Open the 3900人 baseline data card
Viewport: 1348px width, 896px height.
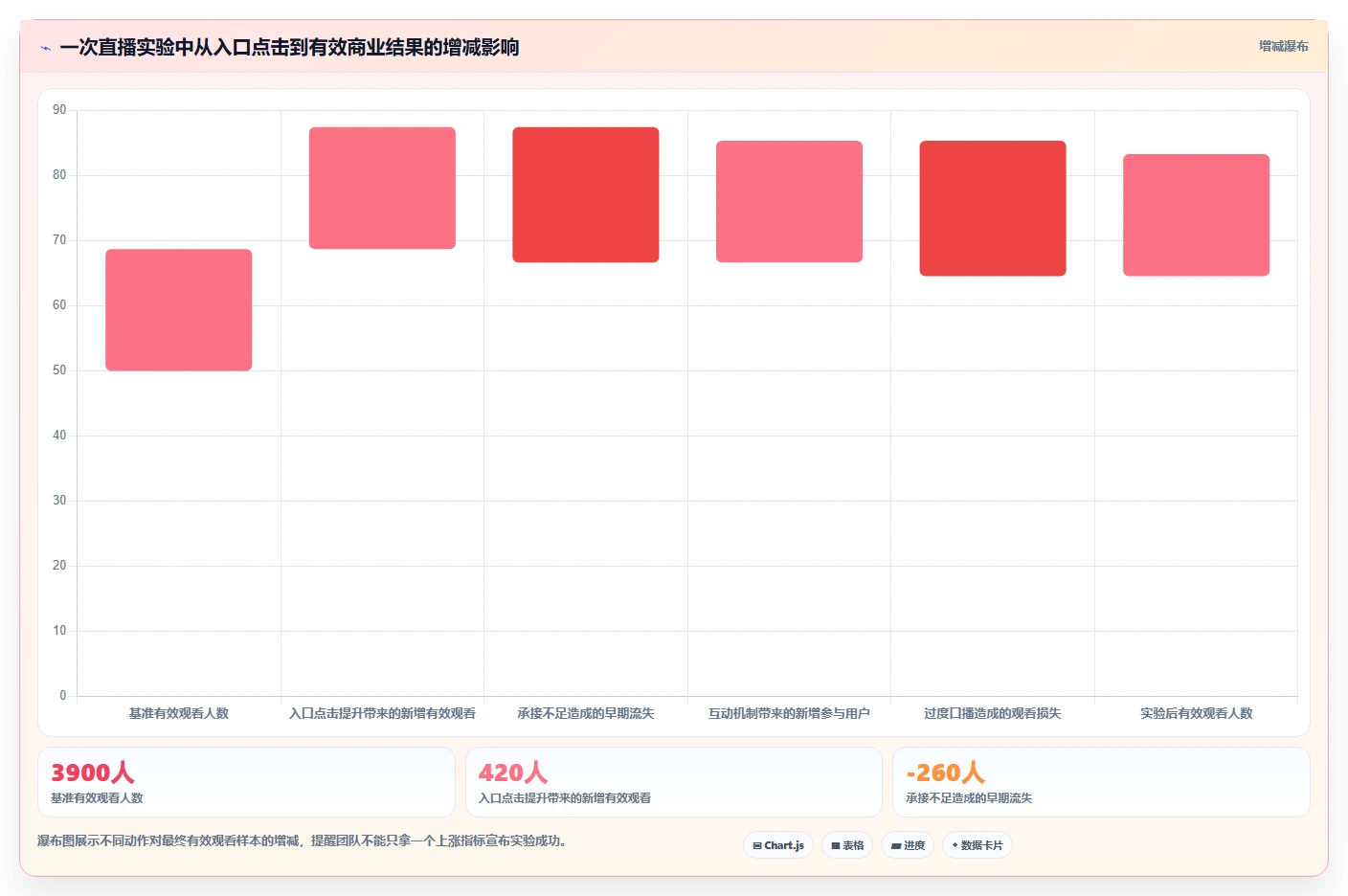pos(246,782)
